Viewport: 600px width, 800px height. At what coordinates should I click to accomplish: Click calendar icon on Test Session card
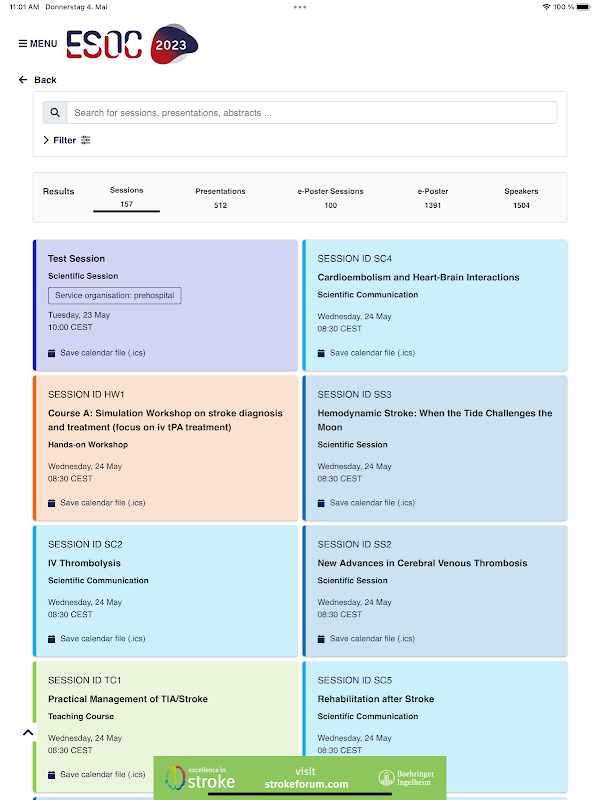pos(52,353)
